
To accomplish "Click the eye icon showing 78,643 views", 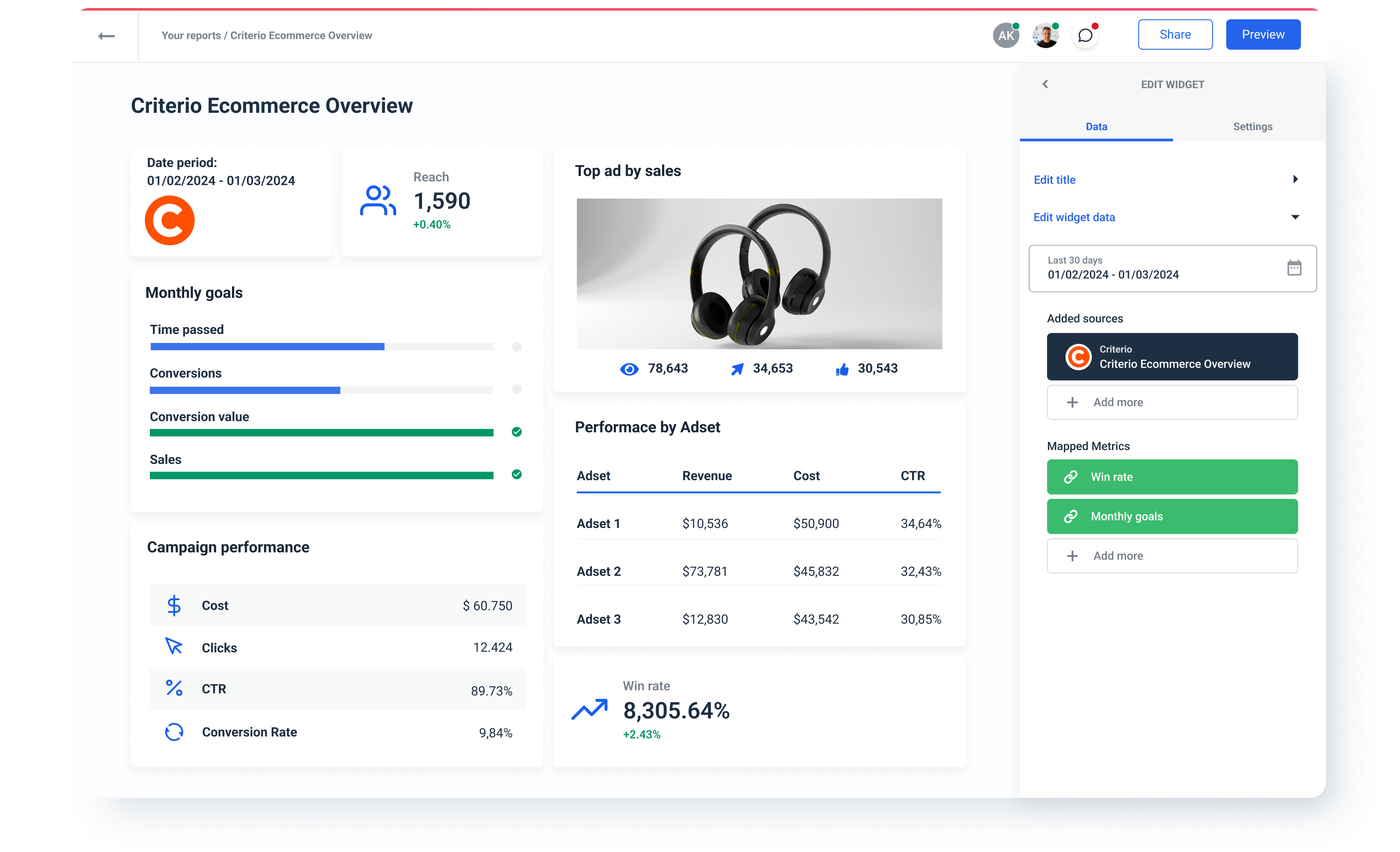I will (x=629, y=368).
